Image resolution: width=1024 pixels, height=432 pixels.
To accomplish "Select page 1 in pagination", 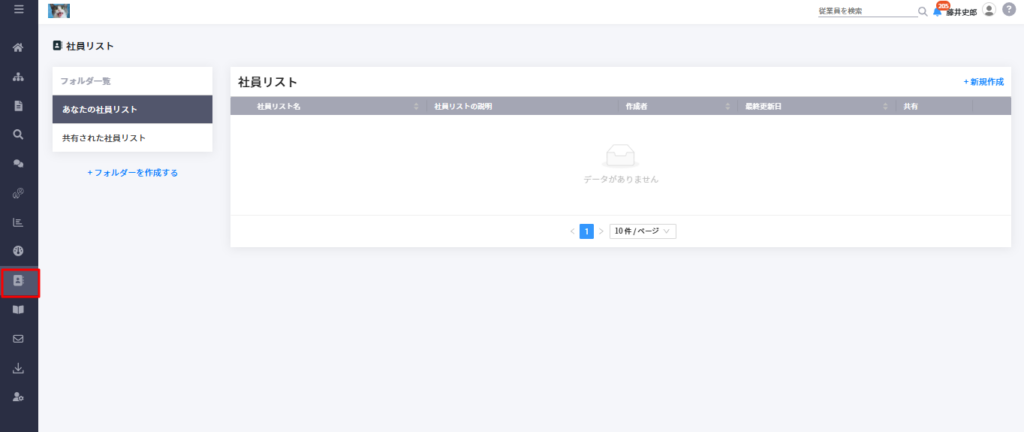I will click(x=586, y=232).
